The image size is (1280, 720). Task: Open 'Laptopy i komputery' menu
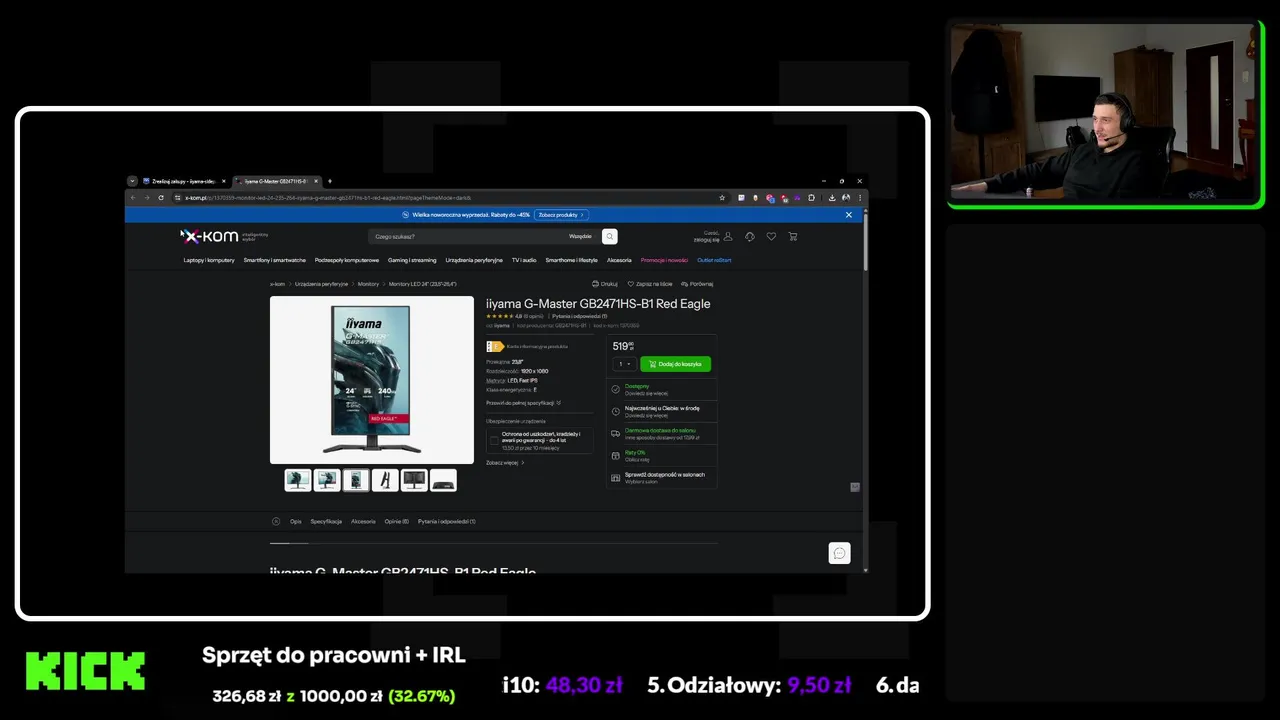pos(209,260)
